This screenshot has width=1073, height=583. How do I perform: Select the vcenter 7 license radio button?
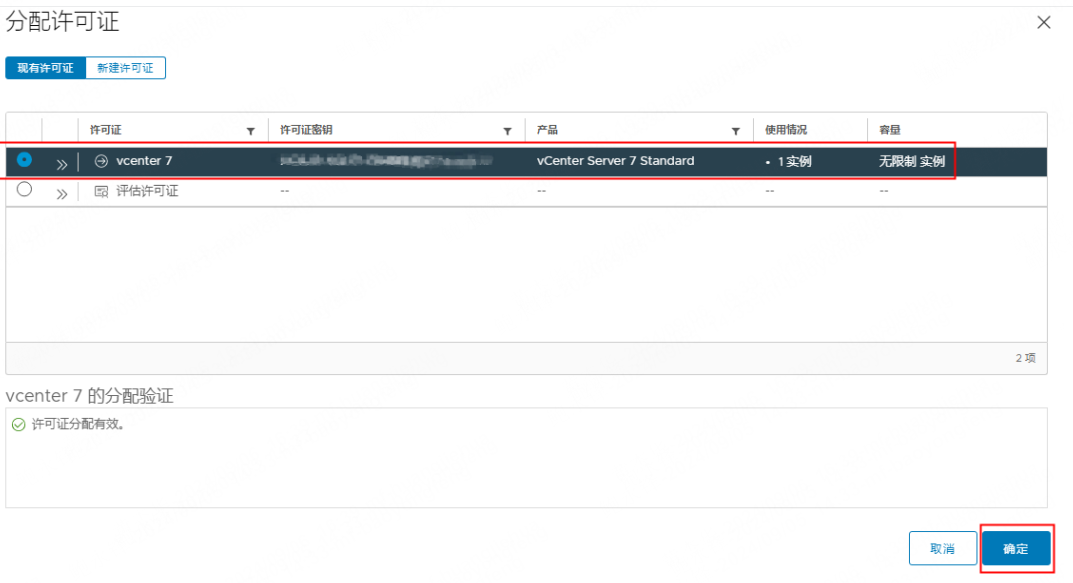[x=25, y=159]
